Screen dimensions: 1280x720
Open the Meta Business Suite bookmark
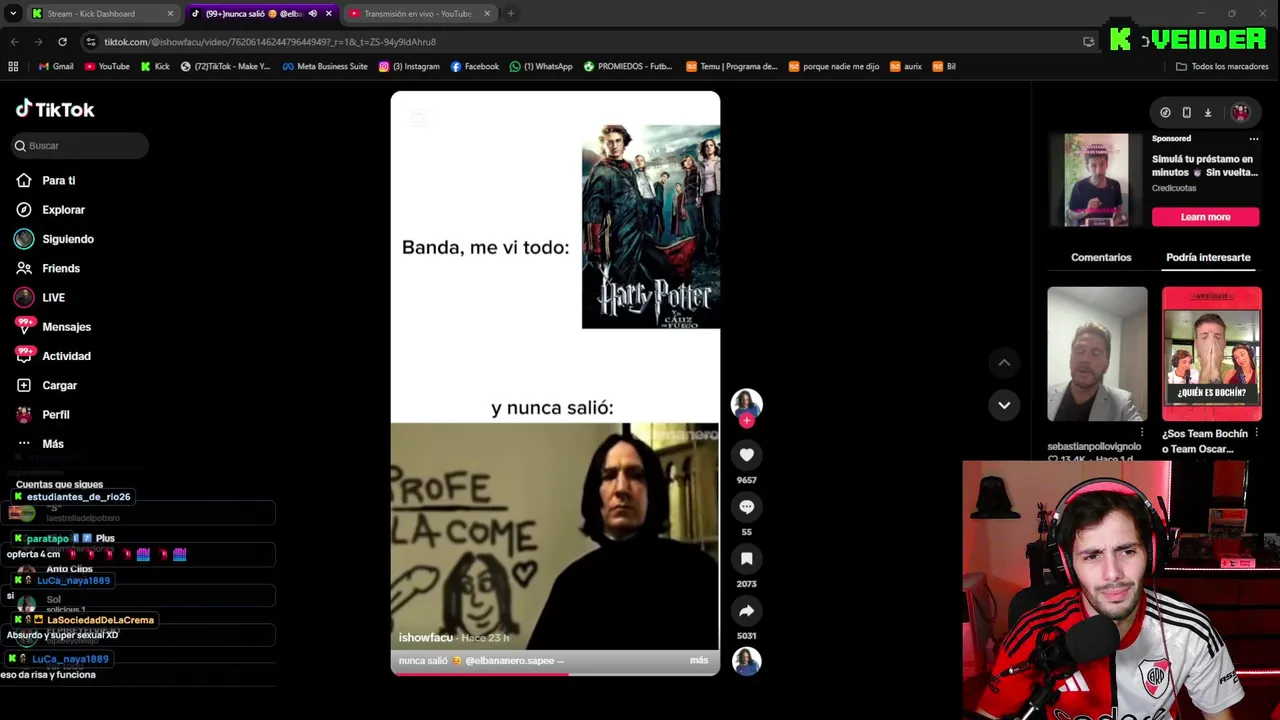(x=325, y=67)
